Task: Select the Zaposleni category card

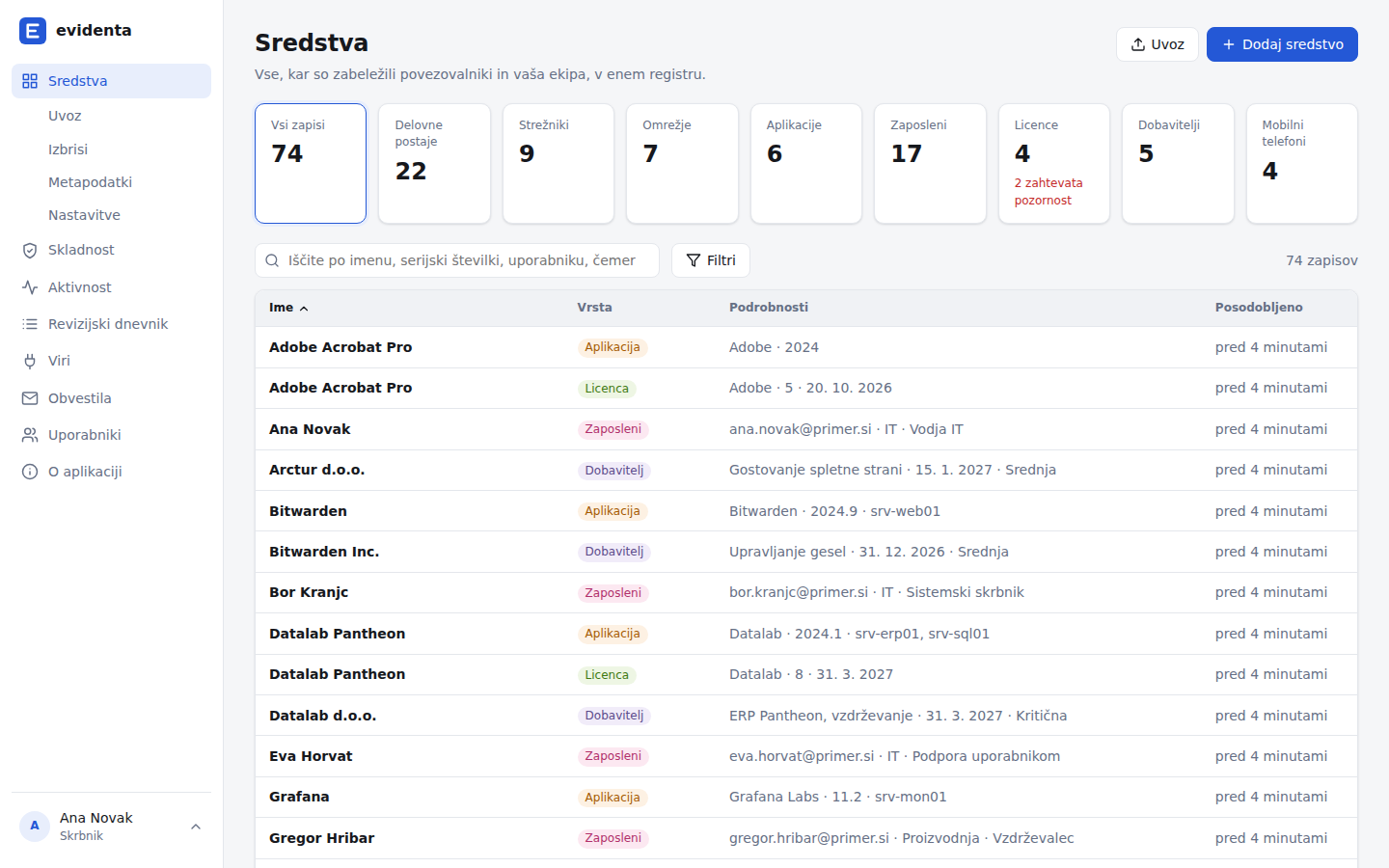Action: coord(930,163)
